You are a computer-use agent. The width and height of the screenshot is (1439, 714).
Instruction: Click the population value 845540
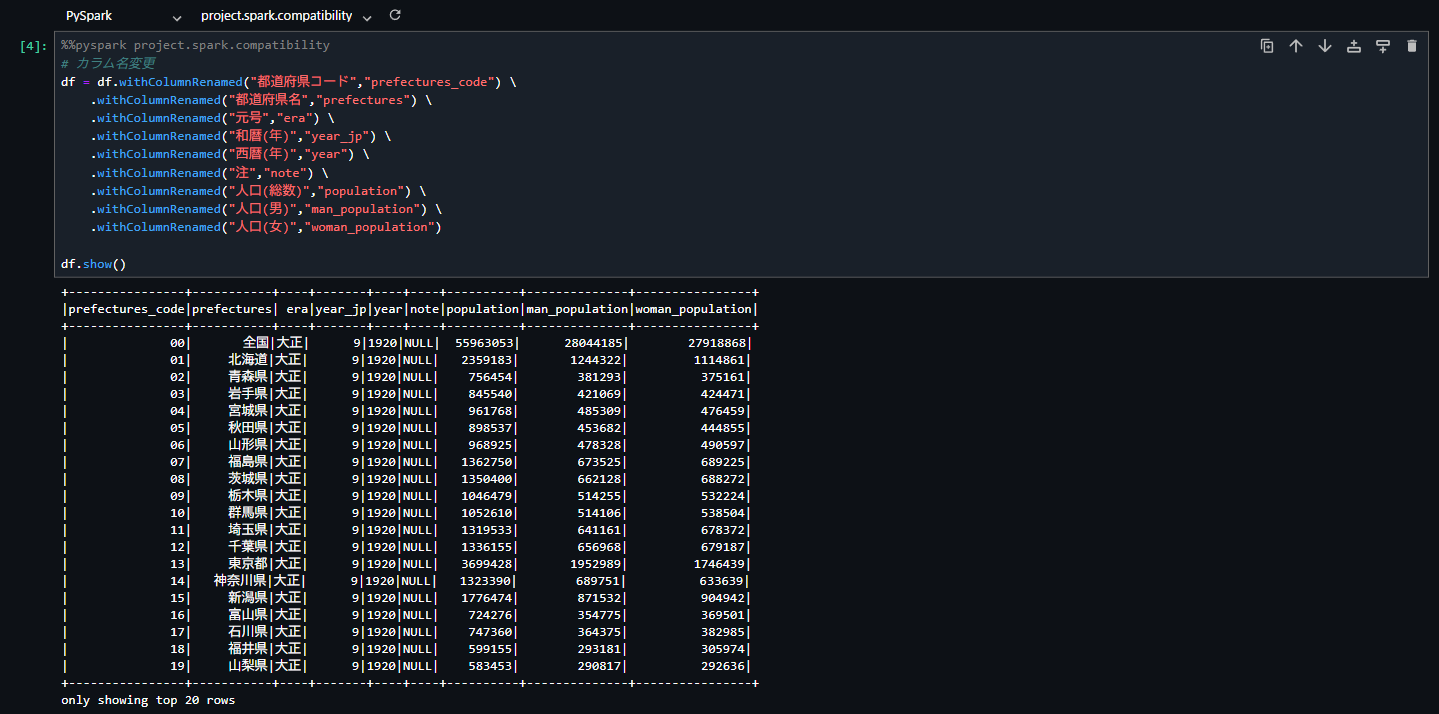pyautogui.click(x=492, y=394)
